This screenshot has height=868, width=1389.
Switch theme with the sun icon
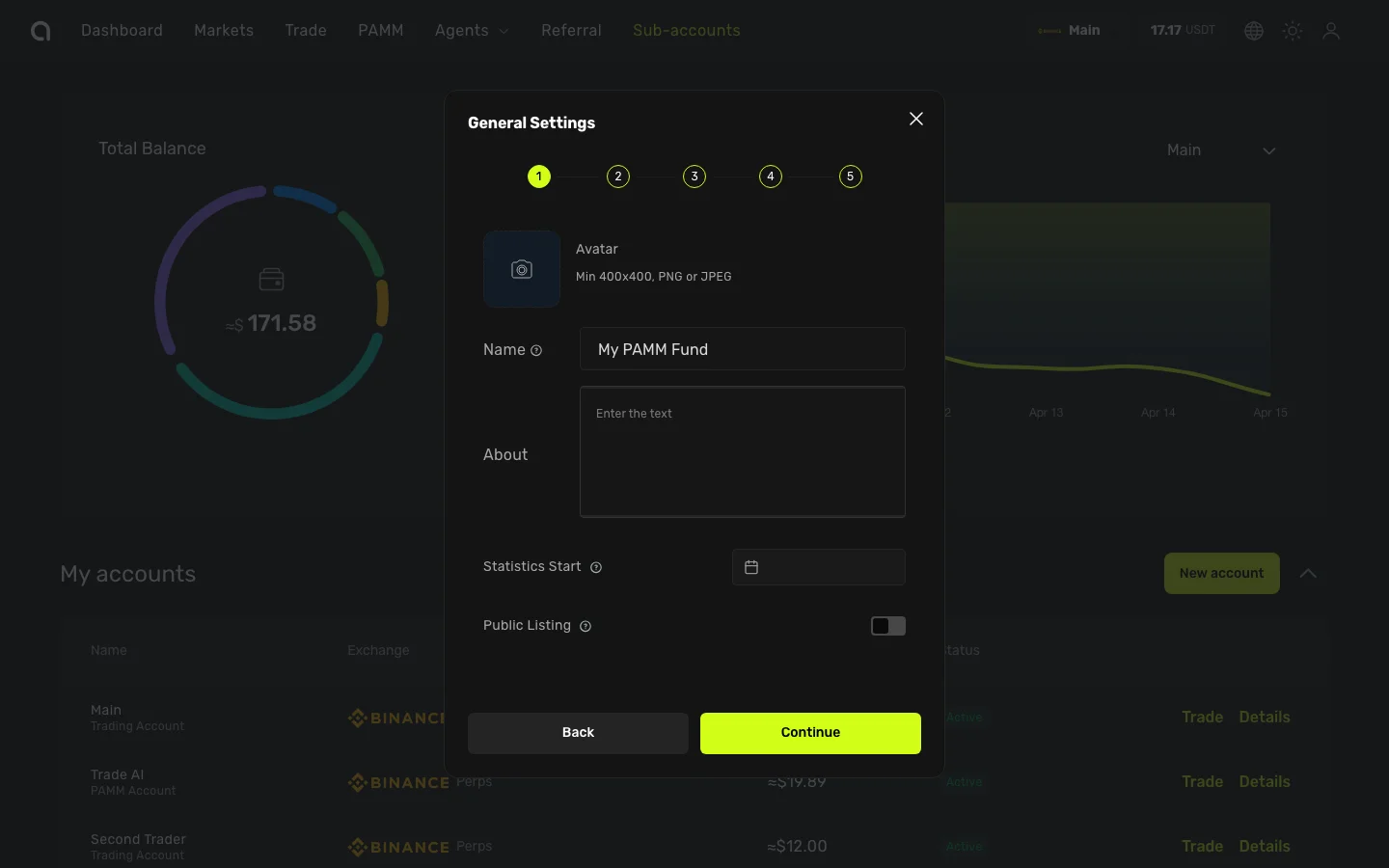tap(1293, 31)
